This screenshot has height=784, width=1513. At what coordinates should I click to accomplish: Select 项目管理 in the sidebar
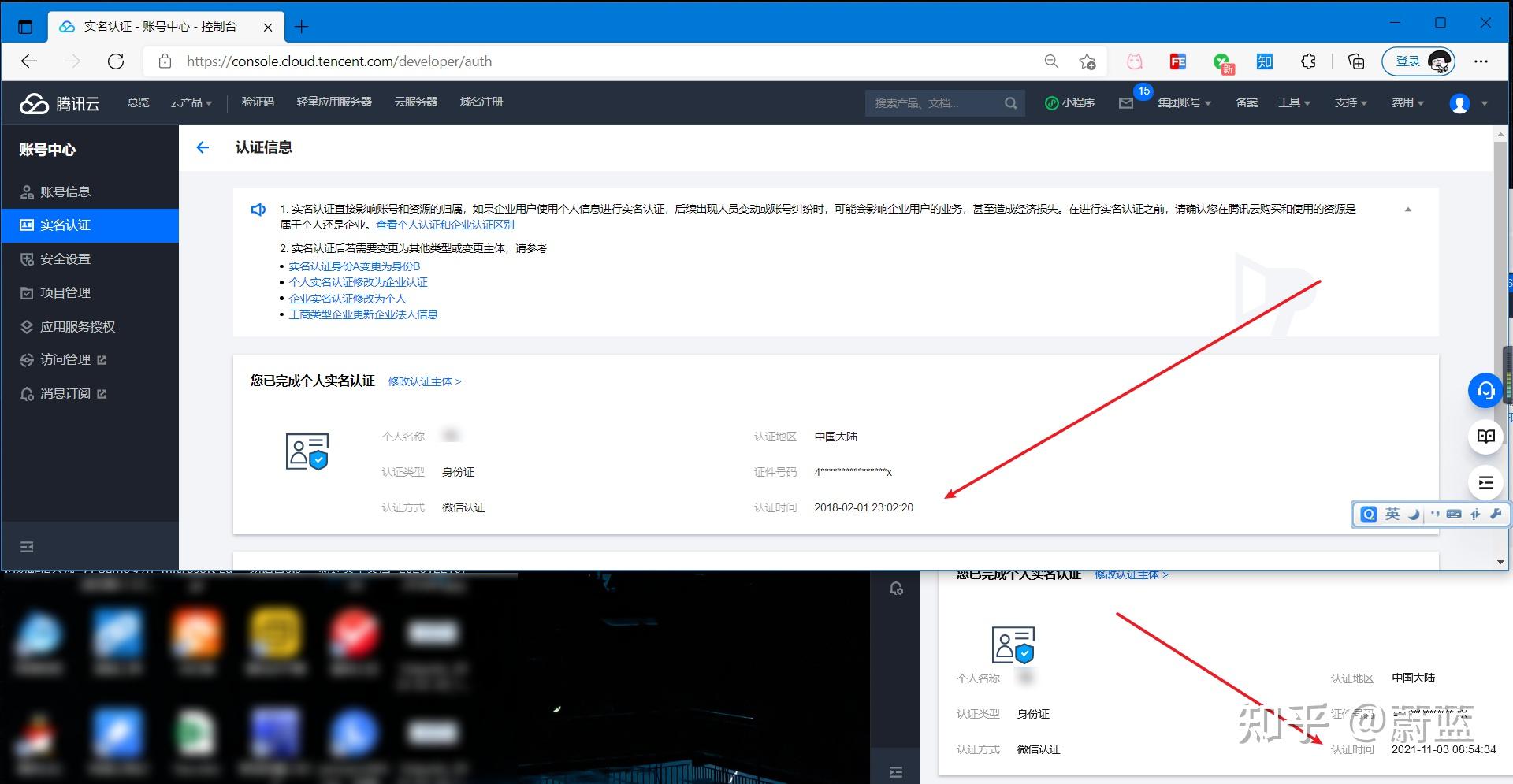point(90,293)
